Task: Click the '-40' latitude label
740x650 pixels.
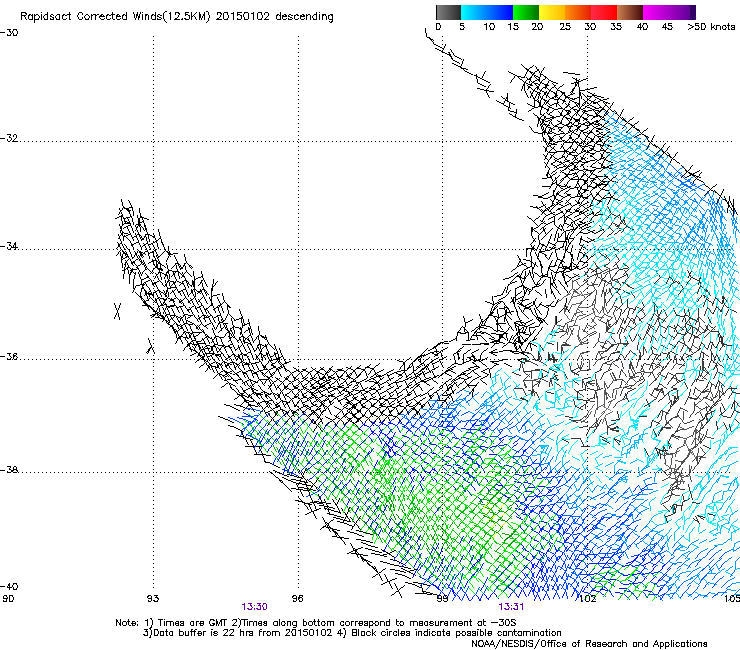Action: coord(9,586)
